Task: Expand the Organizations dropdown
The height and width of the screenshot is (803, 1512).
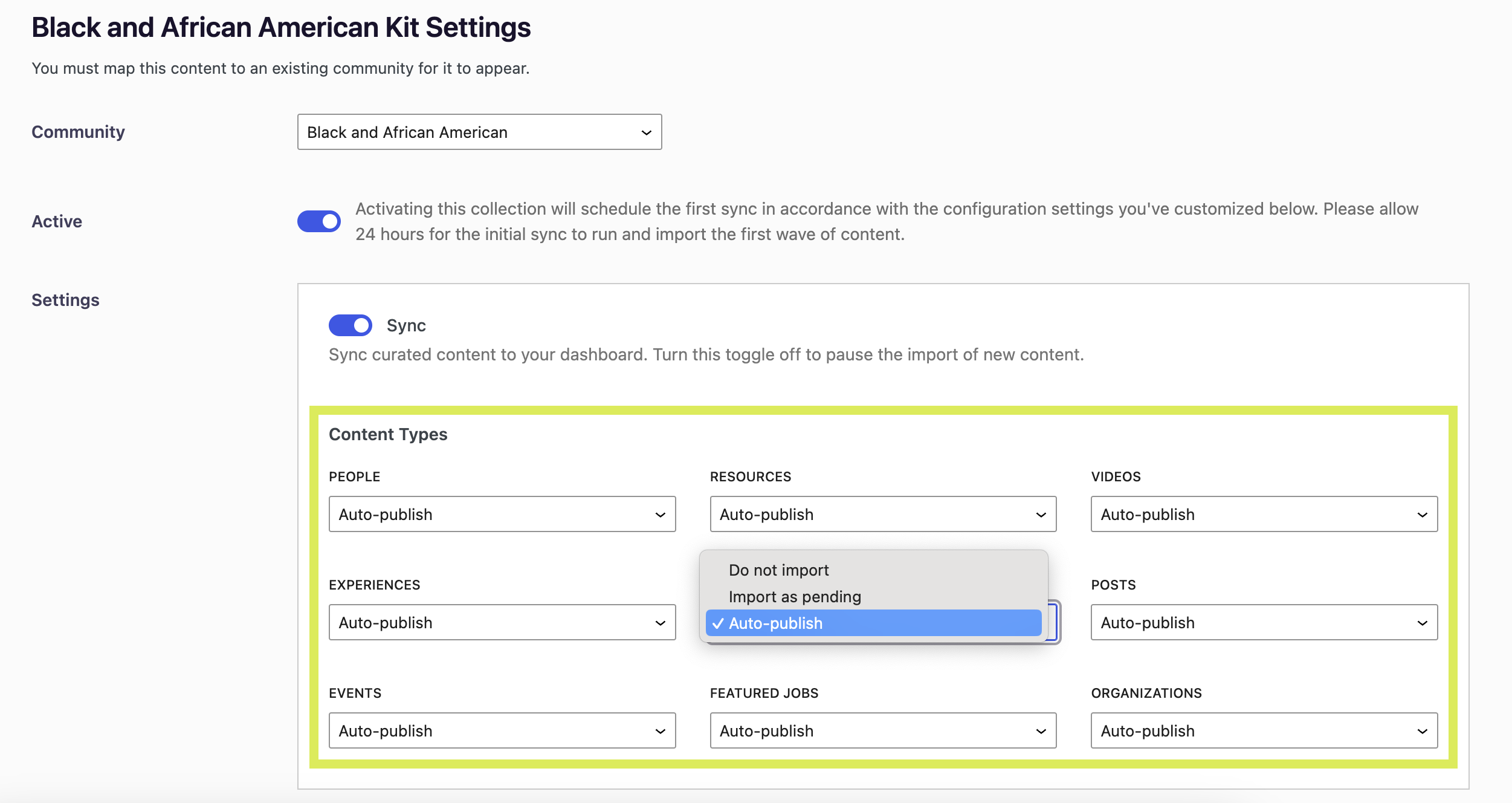Action: coord(1263,730)
